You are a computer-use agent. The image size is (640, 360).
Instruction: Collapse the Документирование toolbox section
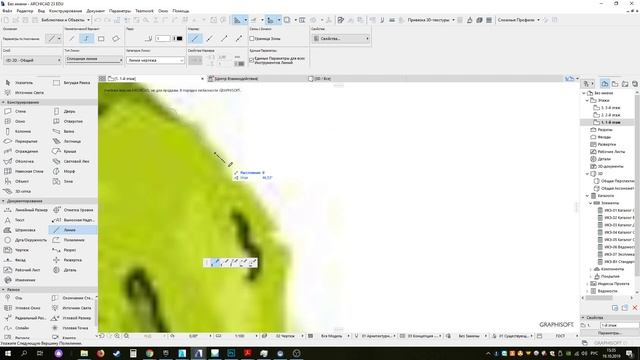(4, 201)
